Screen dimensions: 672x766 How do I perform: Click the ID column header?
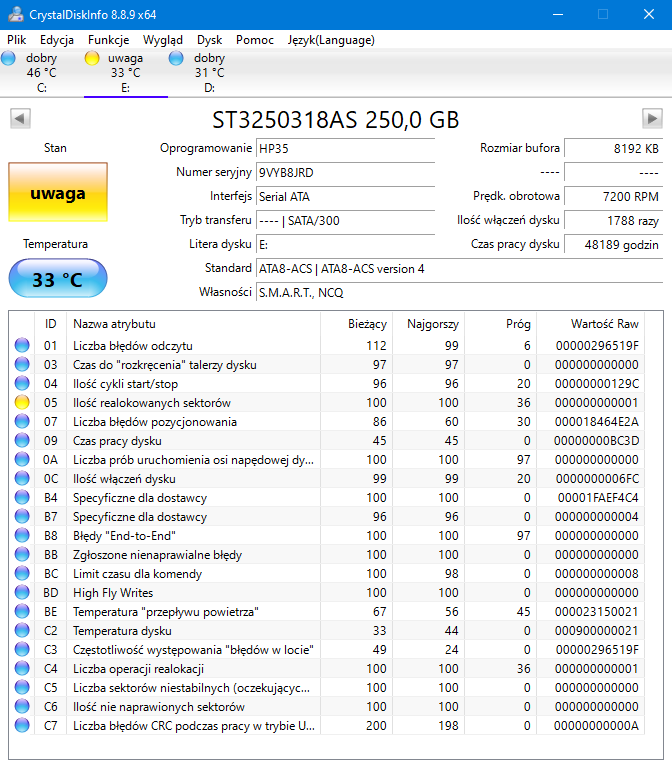pyautogui.click(x=50, y=324)
